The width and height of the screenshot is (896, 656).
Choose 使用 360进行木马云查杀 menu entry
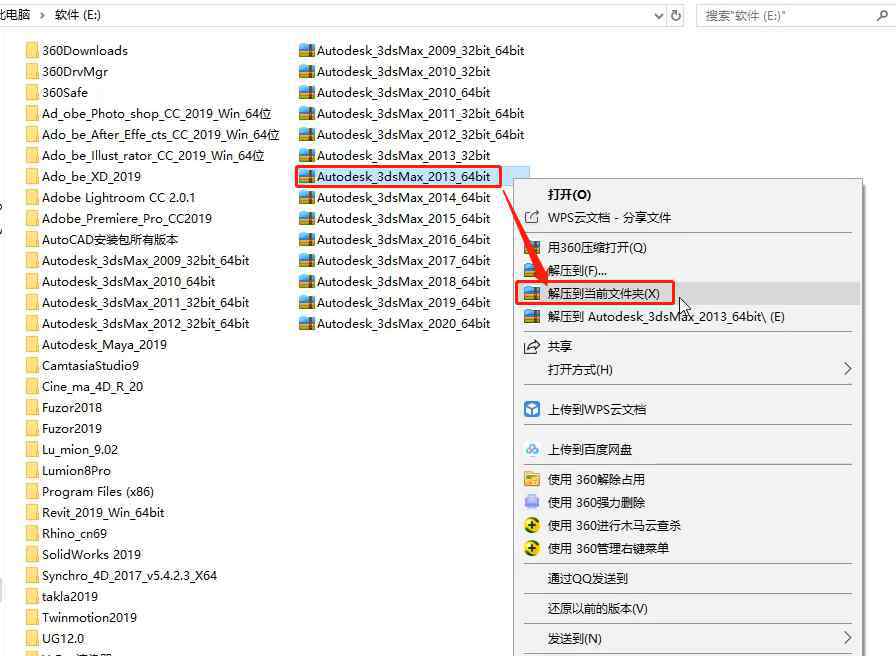pyautogui.click(x=688, y=525)
